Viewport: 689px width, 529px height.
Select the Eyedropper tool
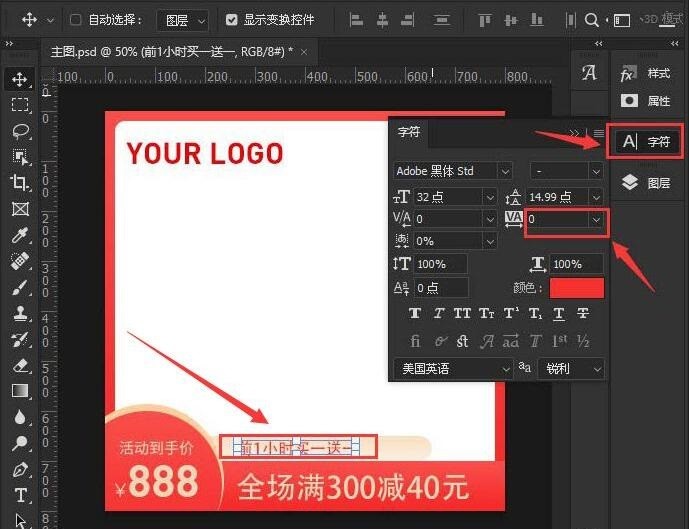[20, 235]
